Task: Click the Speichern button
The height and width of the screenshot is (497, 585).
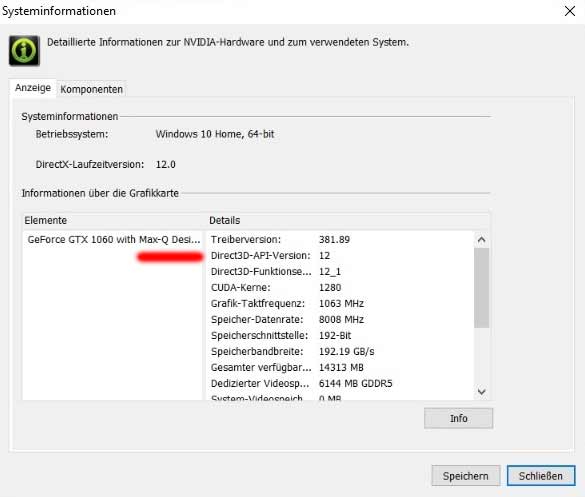Action: point(466,476)
